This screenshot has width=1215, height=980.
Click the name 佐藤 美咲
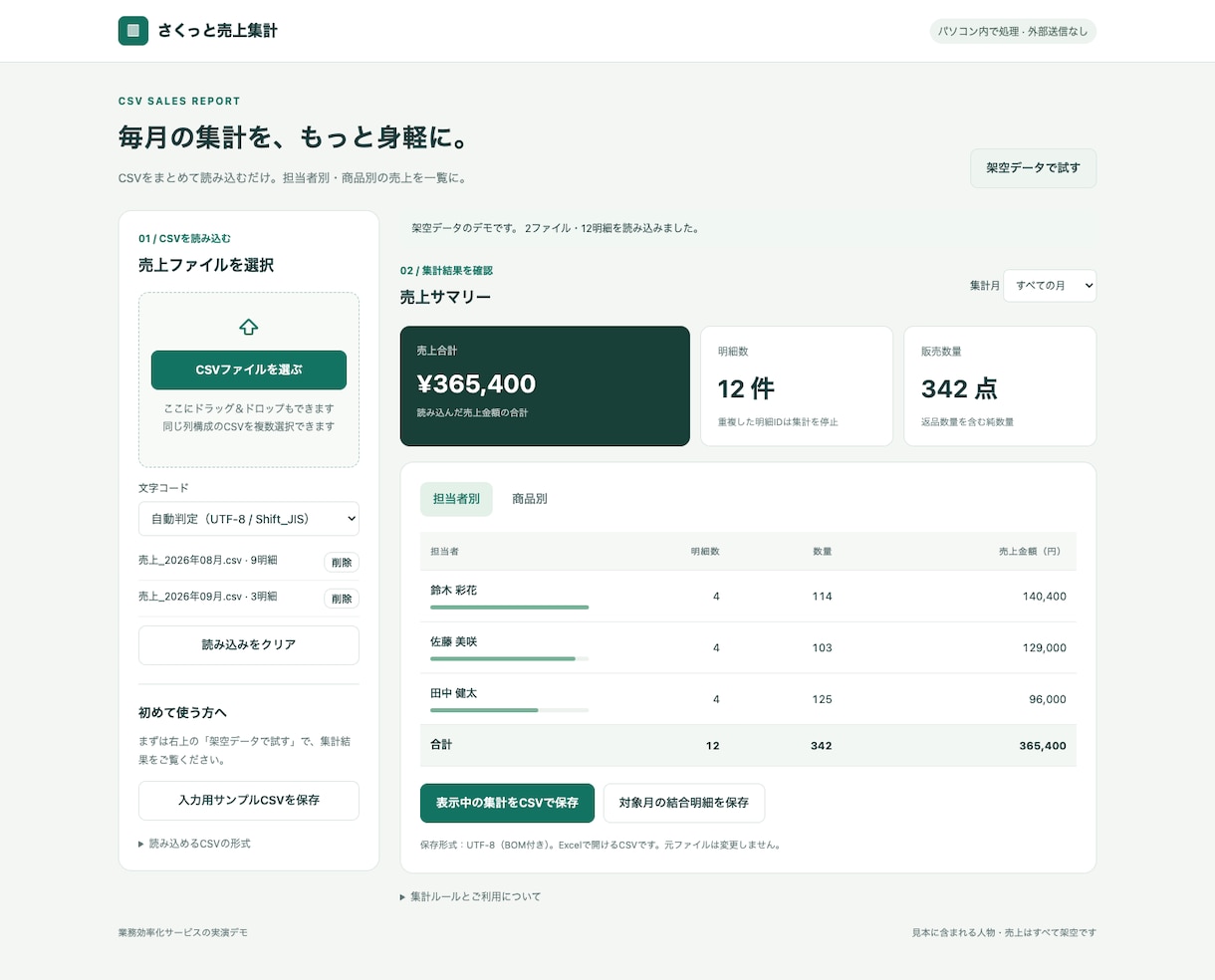(453, 642)
